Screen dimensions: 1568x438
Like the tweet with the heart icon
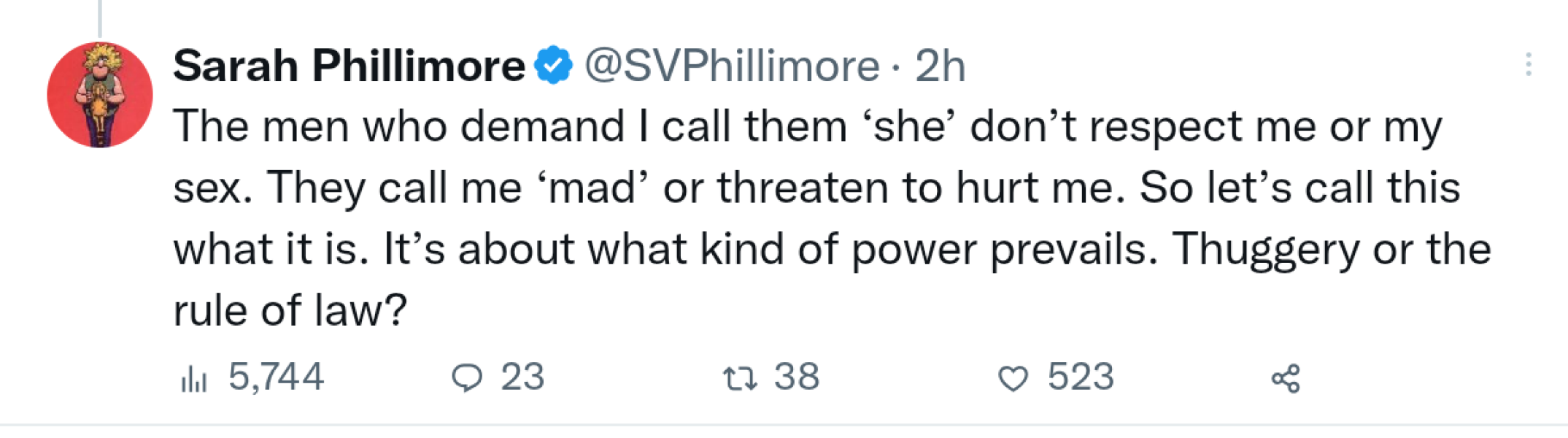tap(1013, 378)
